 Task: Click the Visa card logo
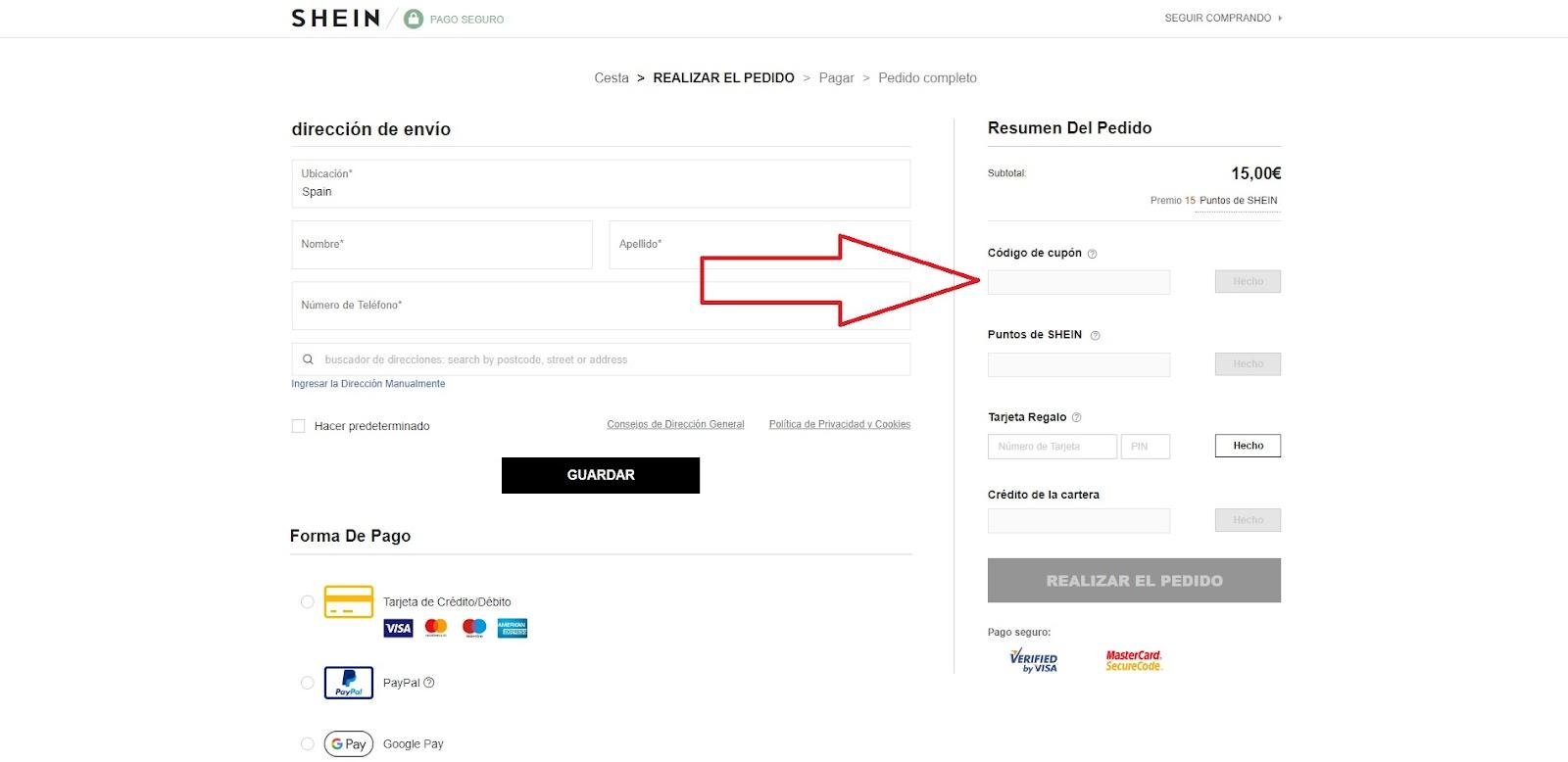pos(398,629)
